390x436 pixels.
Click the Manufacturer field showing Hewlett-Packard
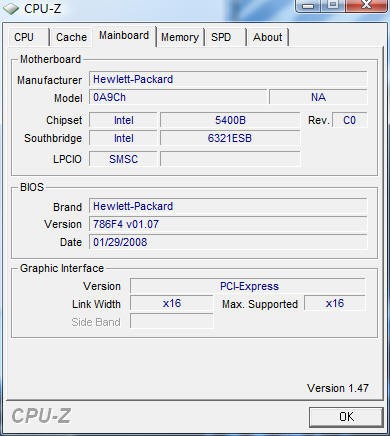click(228, 79)
